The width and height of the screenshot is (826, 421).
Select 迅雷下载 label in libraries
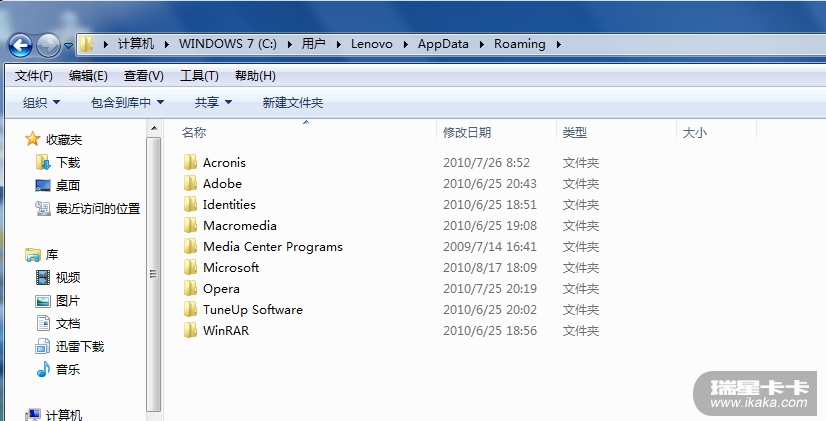tap(80, 346)
